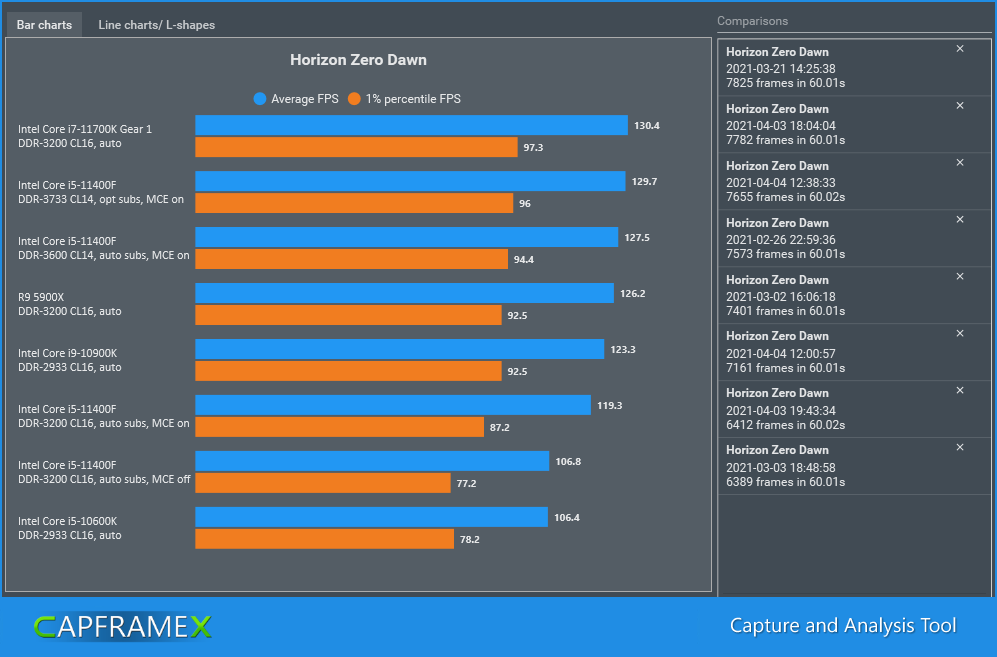Remove the 2021-02-26 22:59:36 comparison entry

(x=960, y=219)
